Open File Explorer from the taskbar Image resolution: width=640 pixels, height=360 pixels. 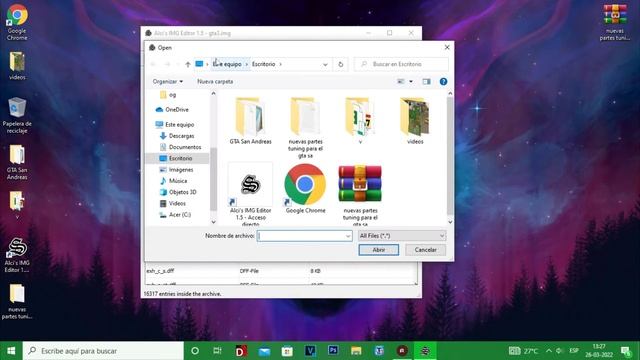click(356, 351)
